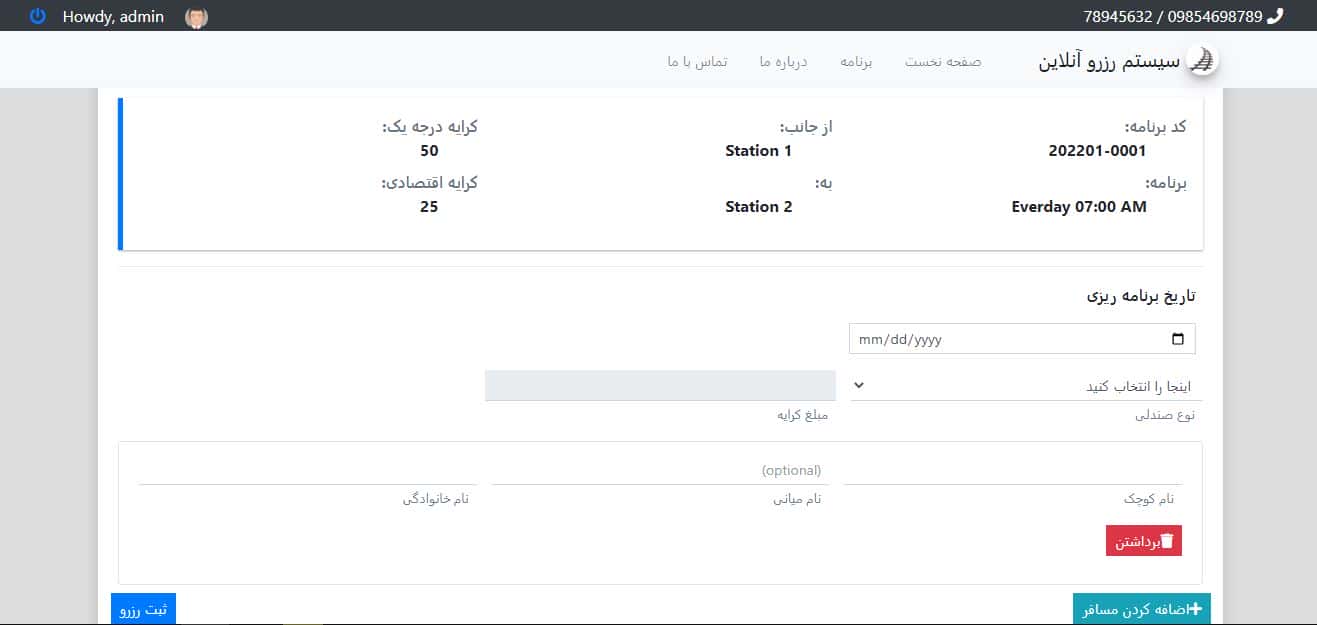
Task: Click the plus icon in add passenger button
Action: pyautogui.click(x=1194, y=609)
